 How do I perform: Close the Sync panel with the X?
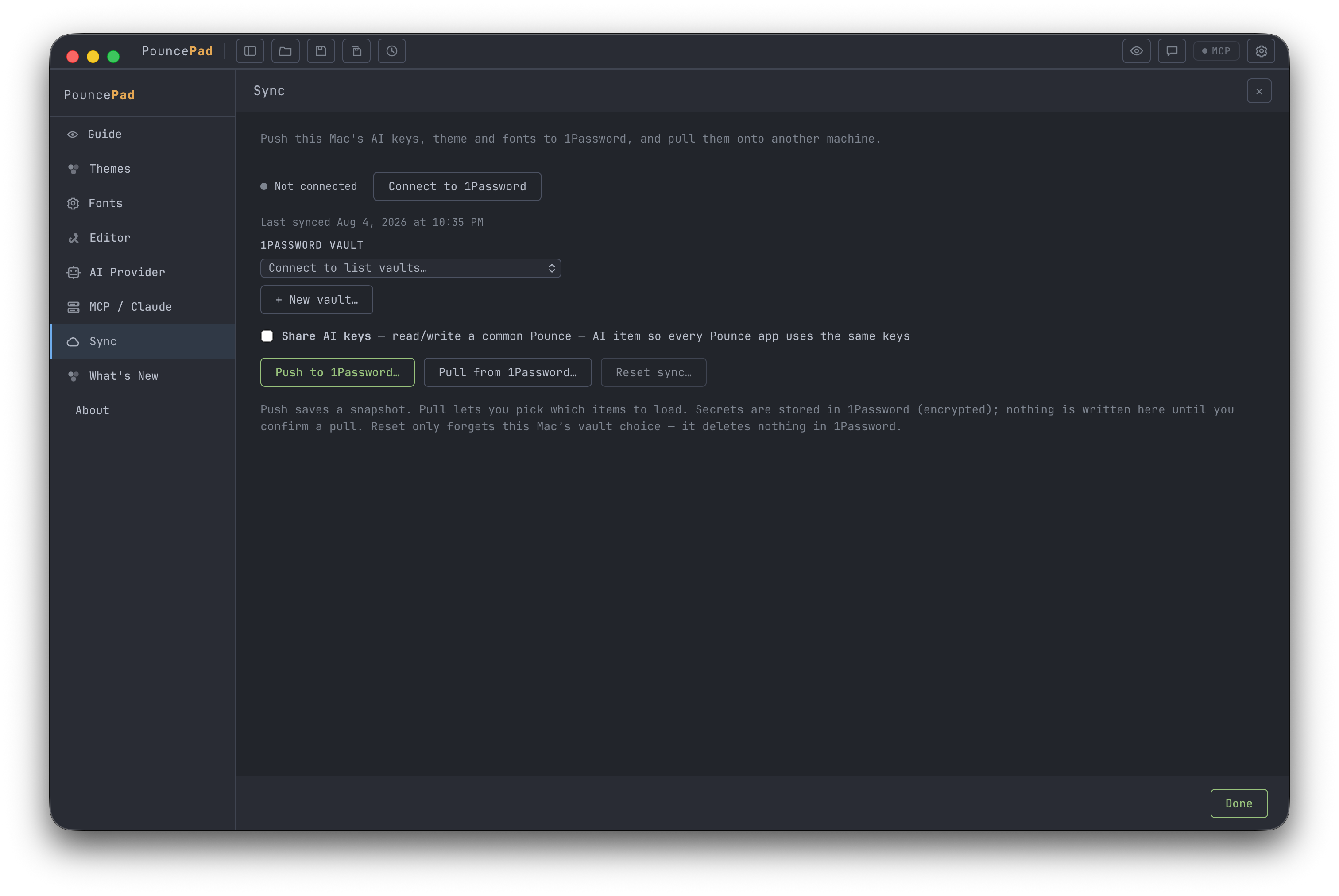pyautogui.click(x=1259, y=91)
